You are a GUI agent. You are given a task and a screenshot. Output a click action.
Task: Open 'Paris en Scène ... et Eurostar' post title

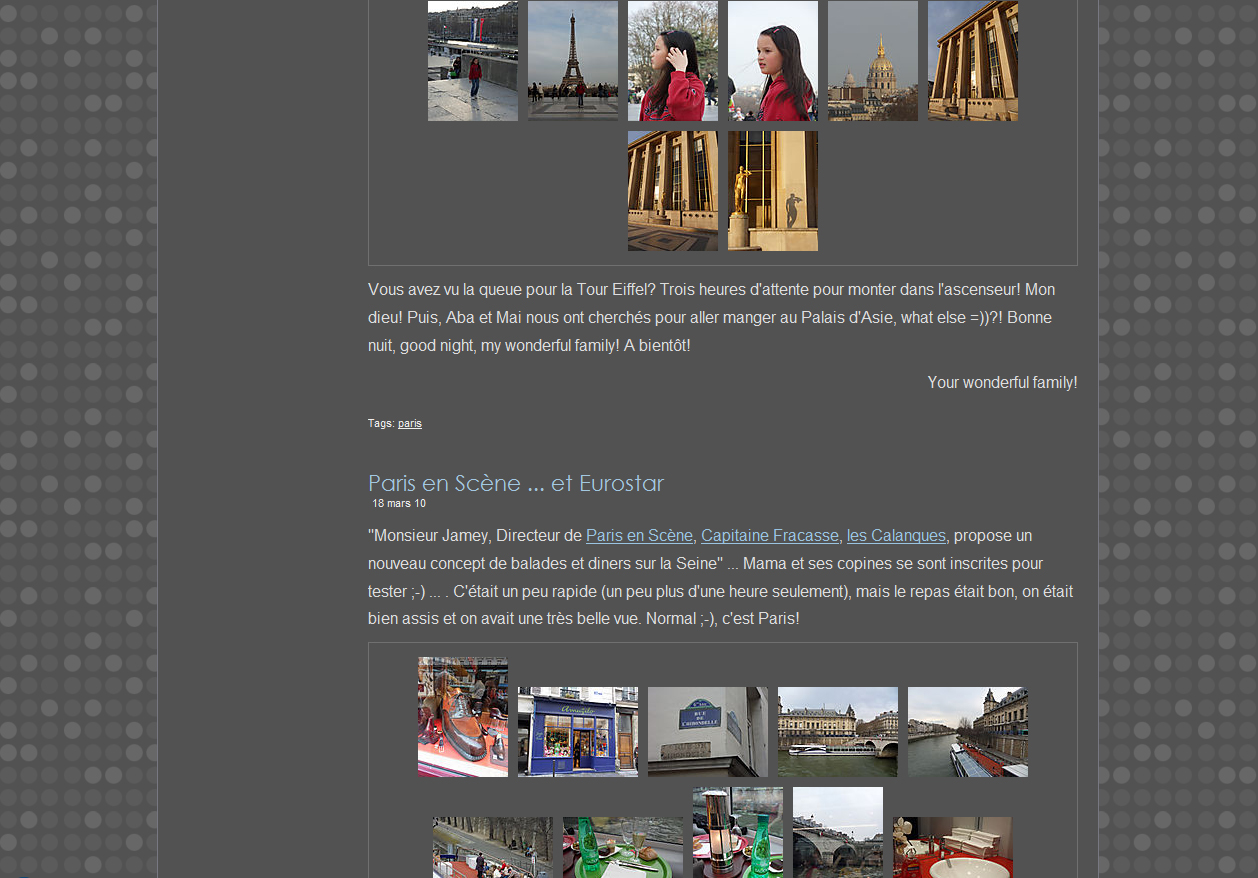click(x=516, y=483)
